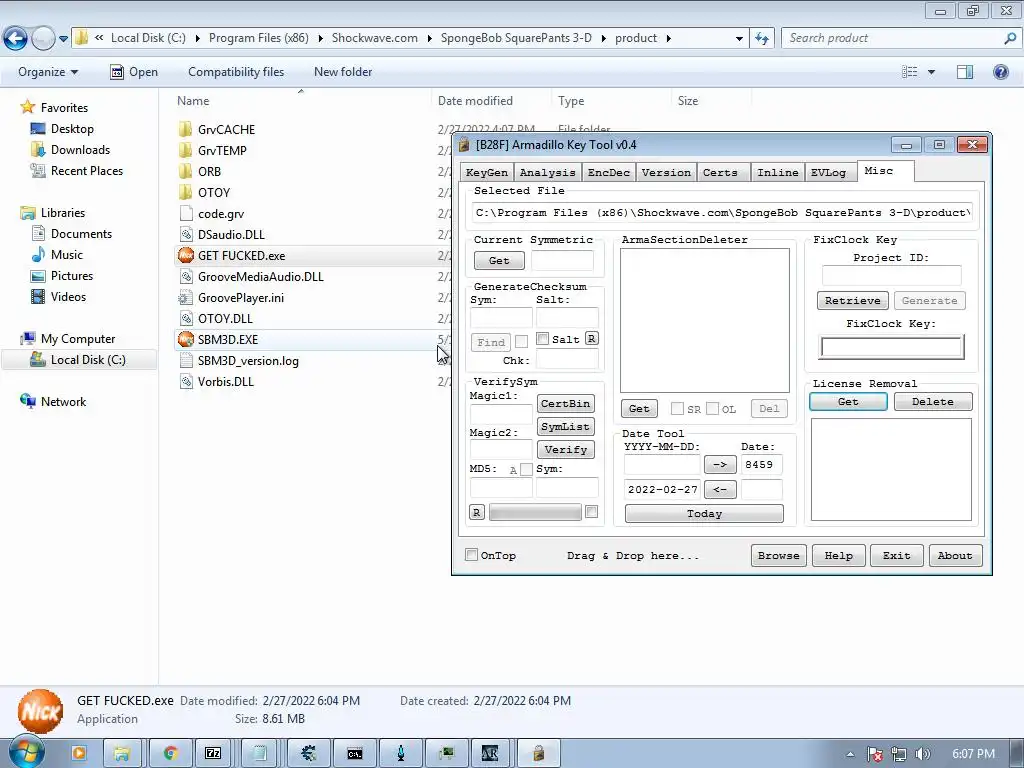Toggle the SR checkbox under ArmaSectionDeleter
This screenshot has width=1024, height=768.
[x=677, y=408]
